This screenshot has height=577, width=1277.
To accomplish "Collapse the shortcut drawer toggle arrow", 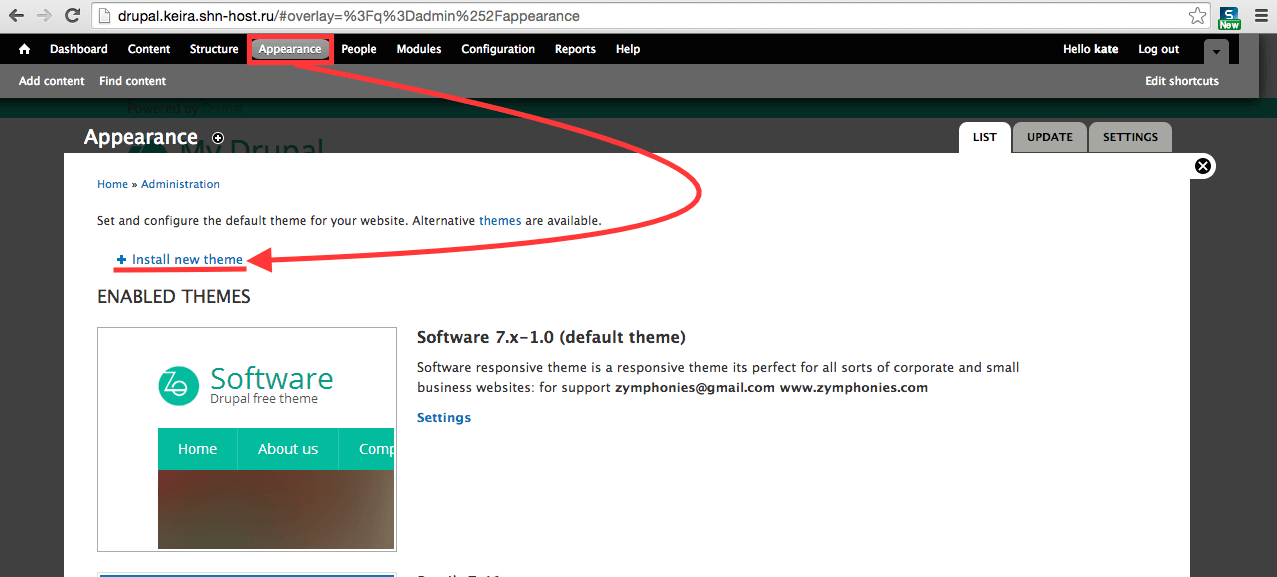I will 1216,50.
